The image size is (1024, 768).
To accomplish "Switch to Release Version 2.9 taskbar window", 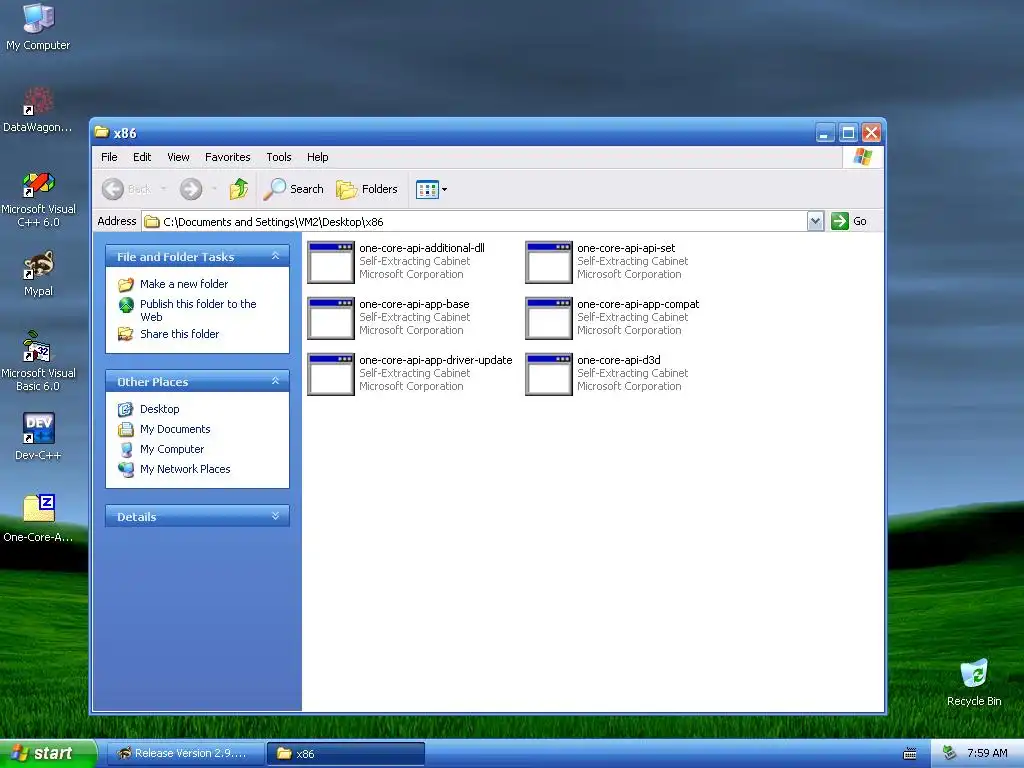I will tap(185, 754).
